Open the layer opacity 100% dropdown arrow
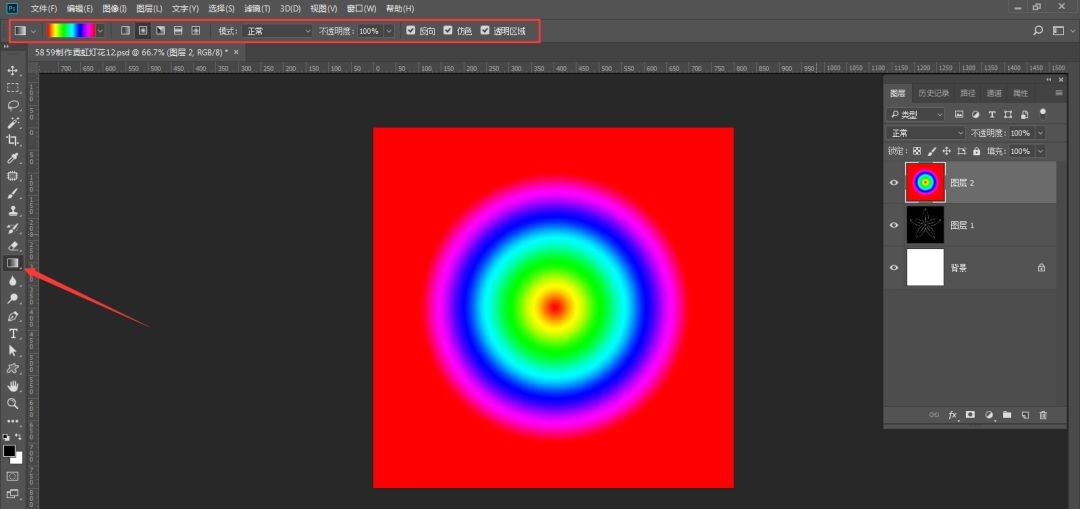 [x=1040, y=133]
